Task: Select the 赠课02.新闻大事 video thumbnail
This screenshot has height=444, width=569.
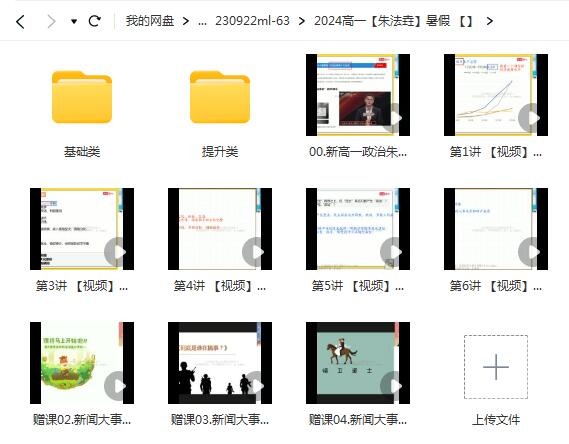Action: tap(82, 363)
